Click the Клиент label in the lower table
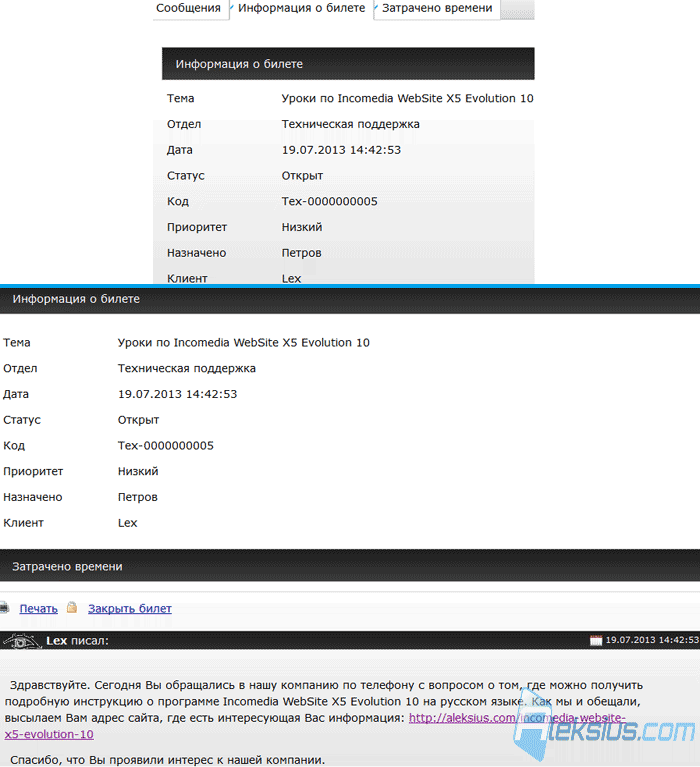Viewport: 700px width, 767px height. (x=23, y=523)
